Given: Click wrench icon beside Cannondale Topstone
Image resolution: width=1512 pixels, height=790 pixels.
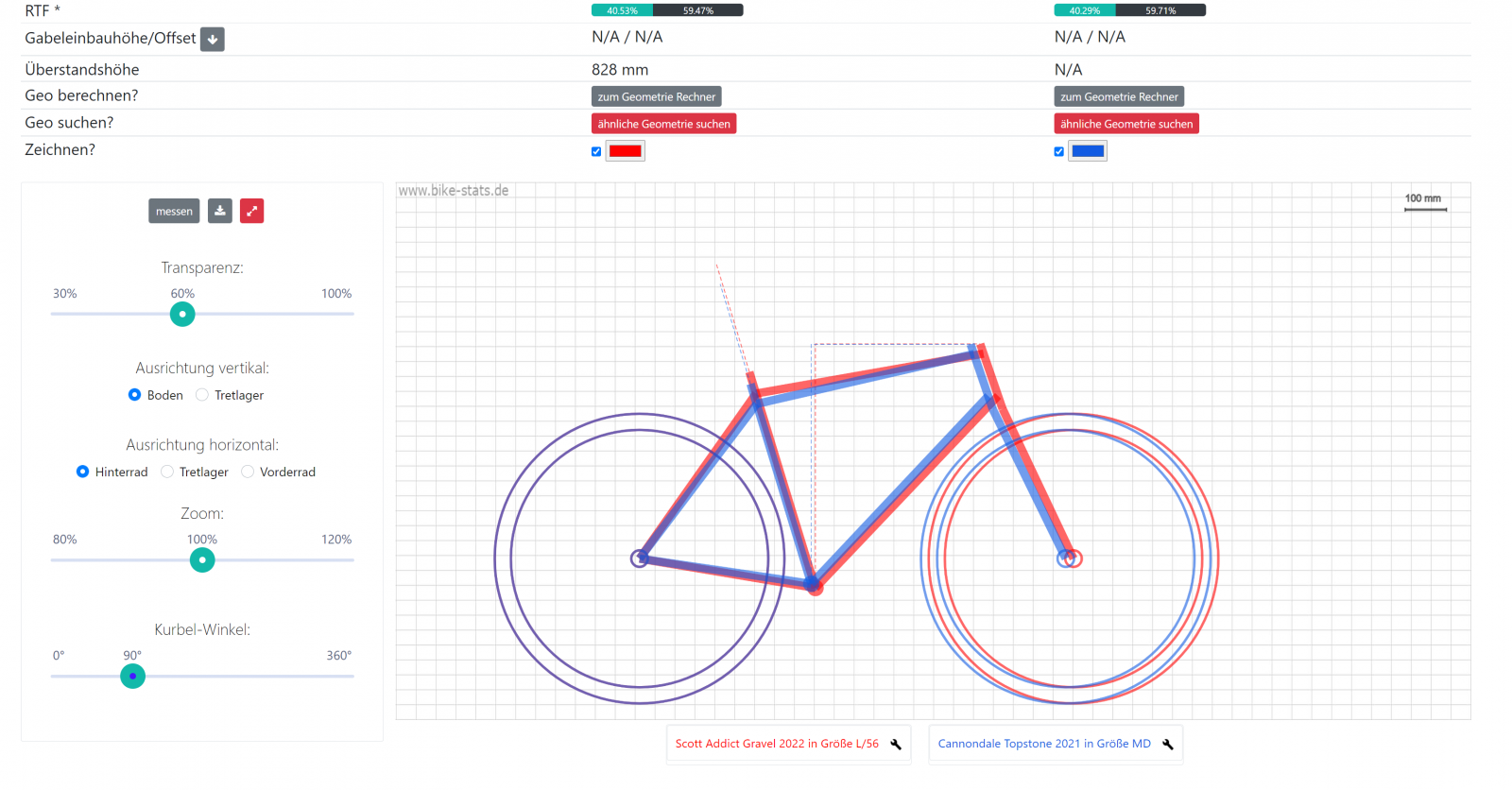Looking at the screenshot, I should point(1168,745).
